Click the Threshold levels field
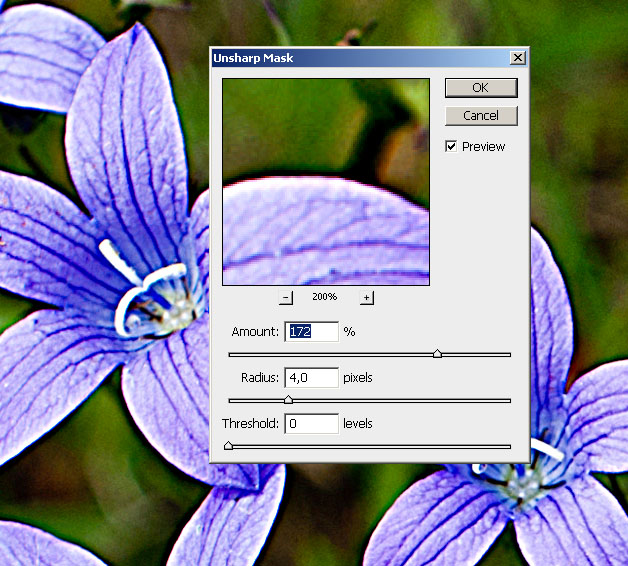 (312, 423)
